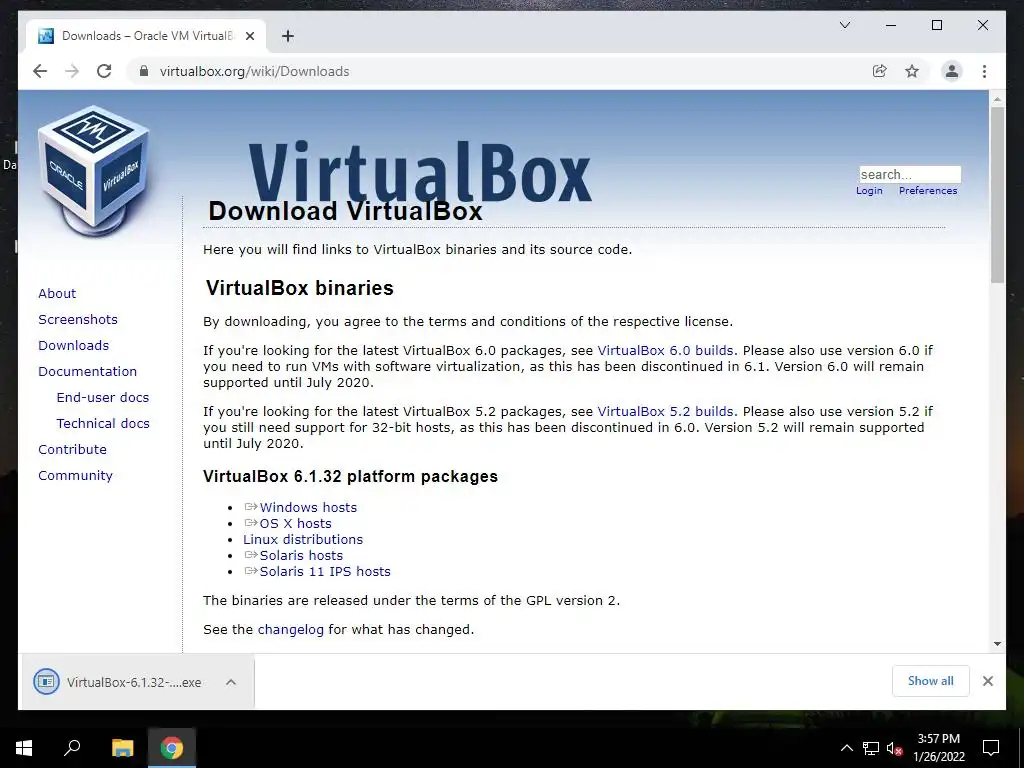1024x768 pixels.
Task: Open the notification center icon
Action: point(991,748)
